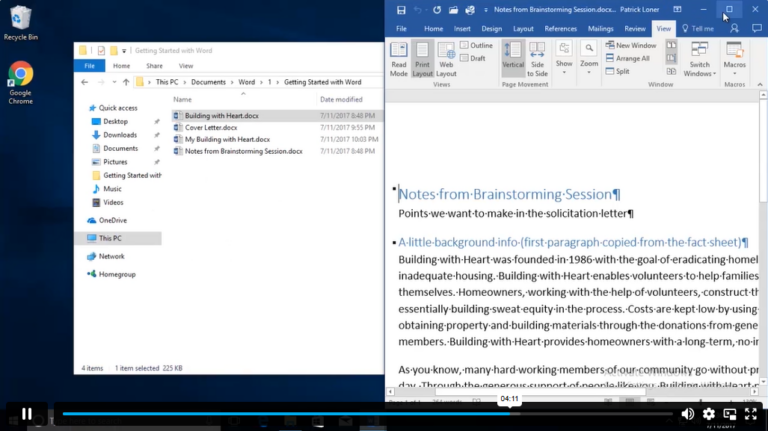768x431 pixels.
Task: Open OneDrive in Explorer sidebar
Action: pyautogui.click(x=113, y=220)
